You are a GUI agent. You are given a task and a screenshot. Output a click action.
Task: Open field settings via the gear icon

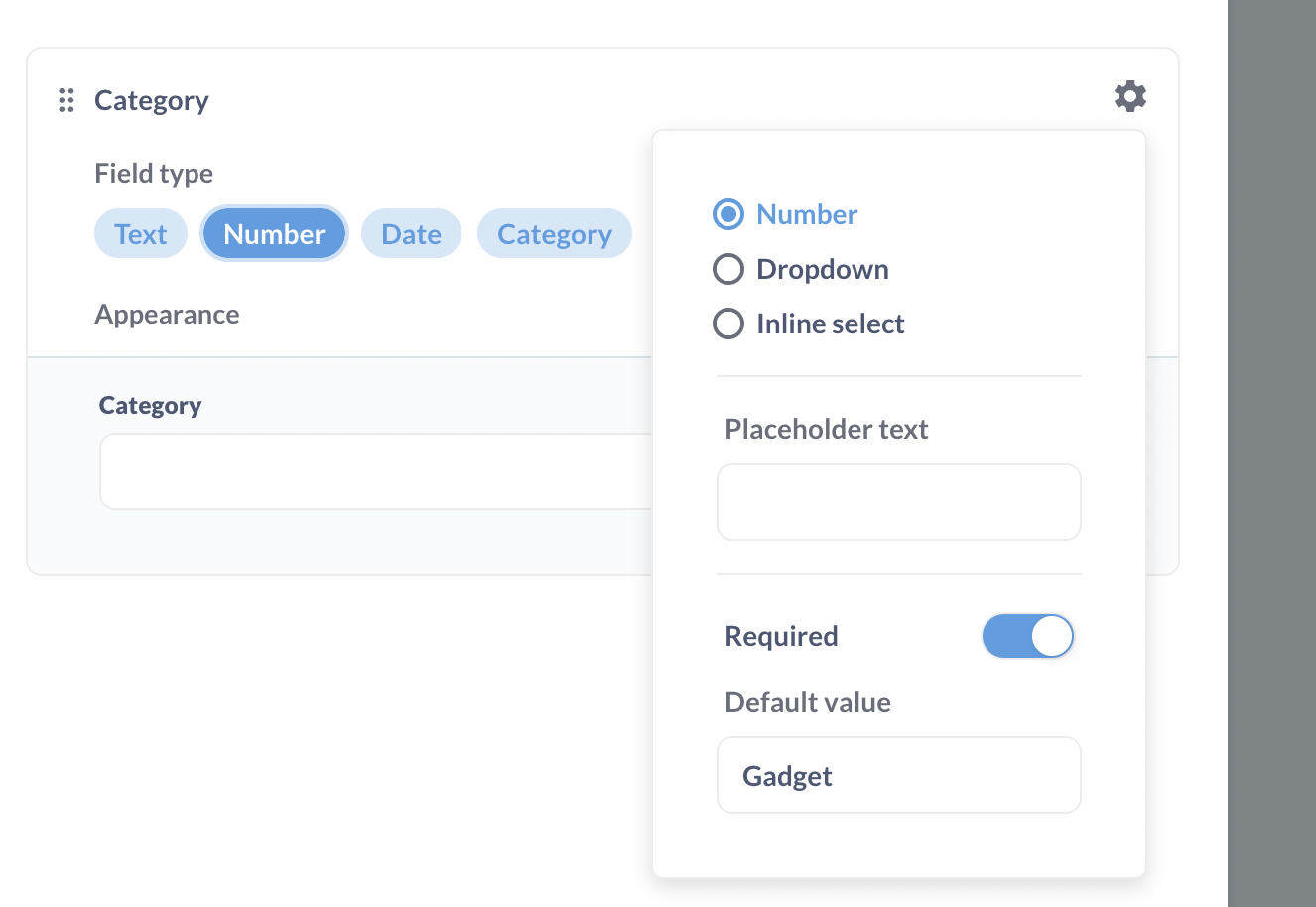[1130, 96]
